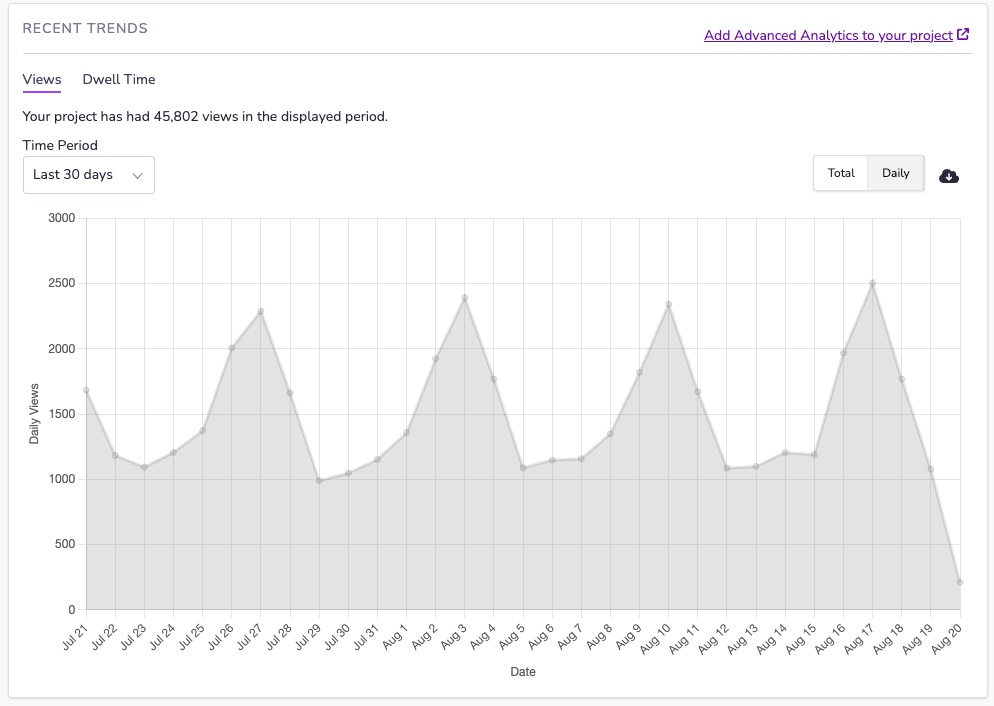
Task: Click the Jul 21 first data point
Action: click(86, 390)
